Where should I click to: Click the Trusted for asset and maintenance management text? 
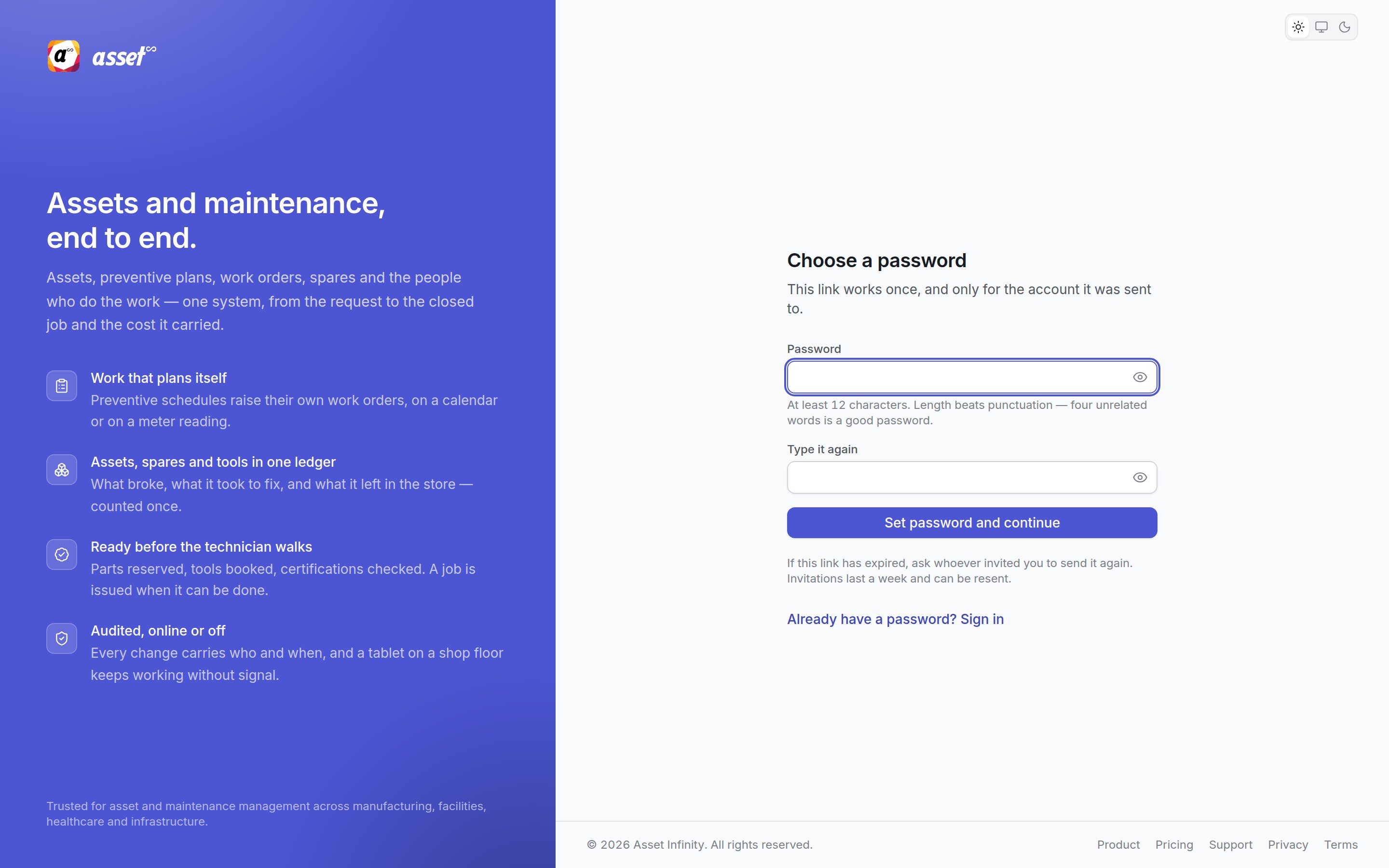(266, 814)
